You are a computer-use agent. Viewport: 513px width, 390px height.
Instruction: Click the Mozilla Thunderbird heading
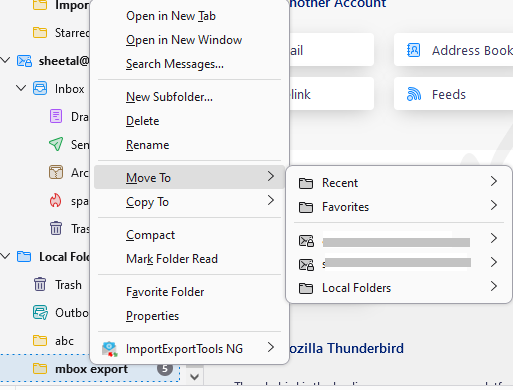coord(346,348)
